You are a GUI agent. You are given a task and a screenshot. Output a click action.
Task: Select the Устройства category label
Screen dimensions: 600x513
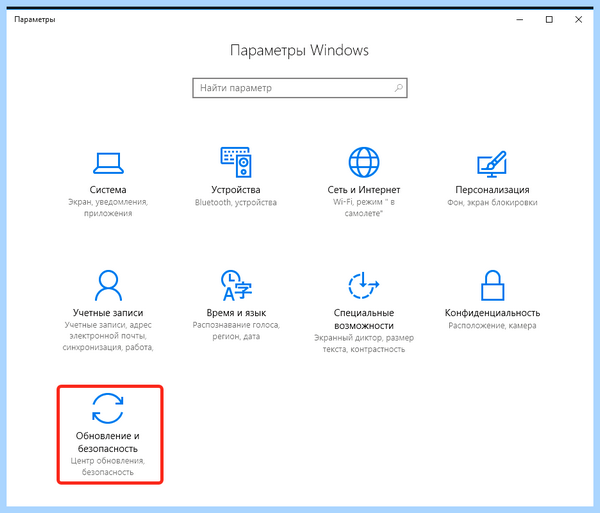pyautogui.click(x=236, y=190)
